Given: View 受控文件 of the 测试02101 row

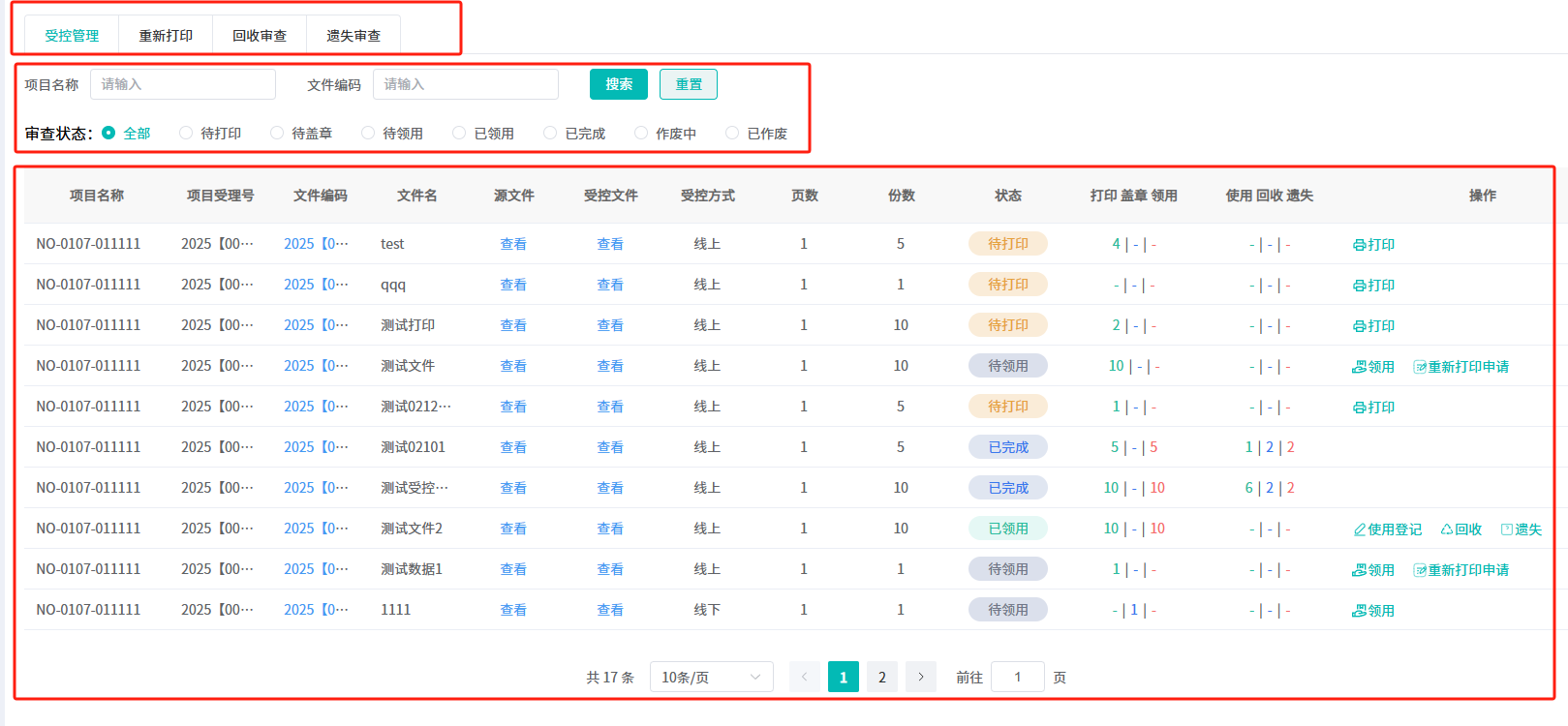Looking at the screenshot, I should (x=610, y=447).
